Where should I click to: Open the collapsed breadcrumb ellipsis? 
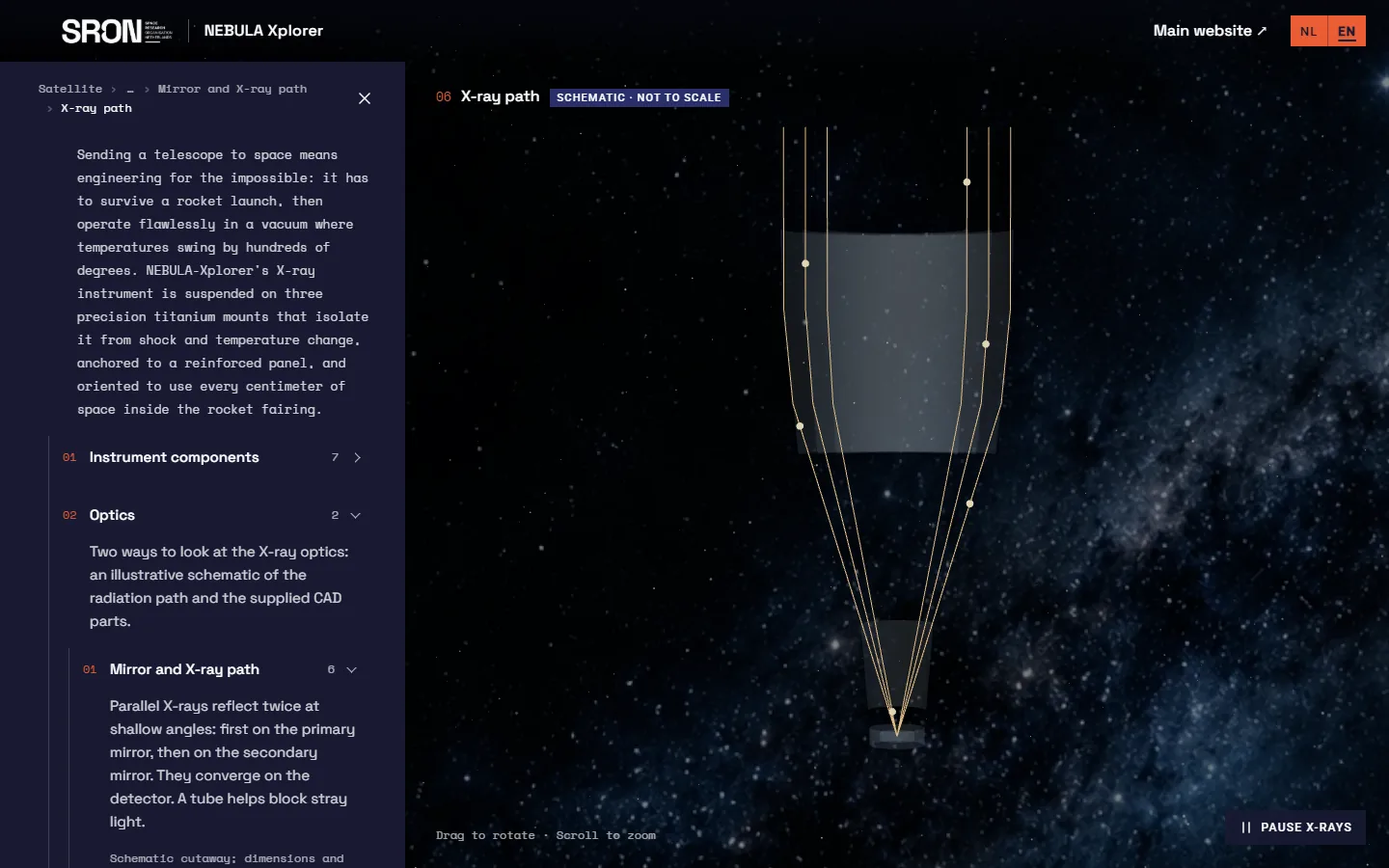tap(130, 89)
